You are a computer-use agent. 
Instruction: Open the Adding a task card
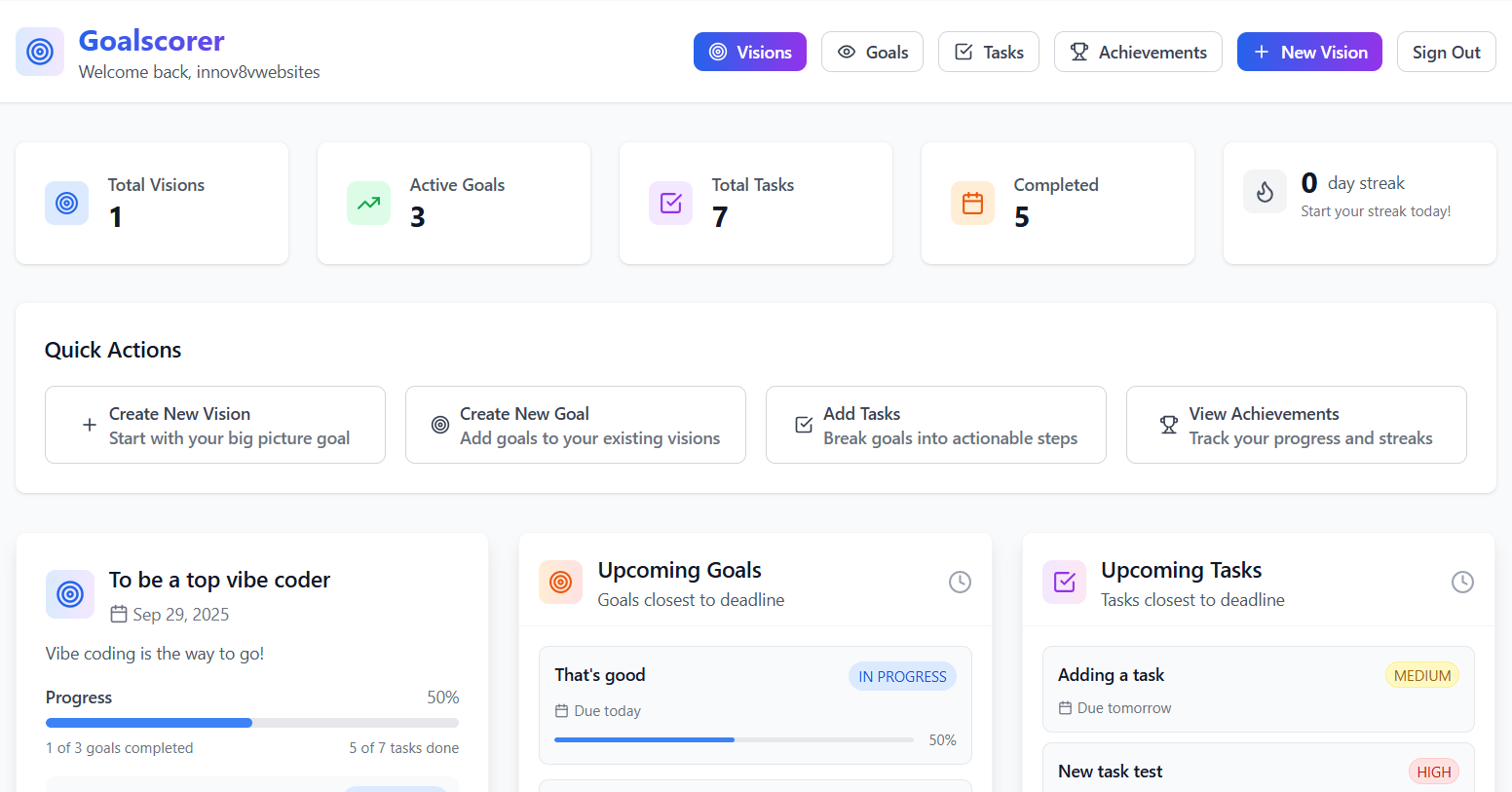1259,689
